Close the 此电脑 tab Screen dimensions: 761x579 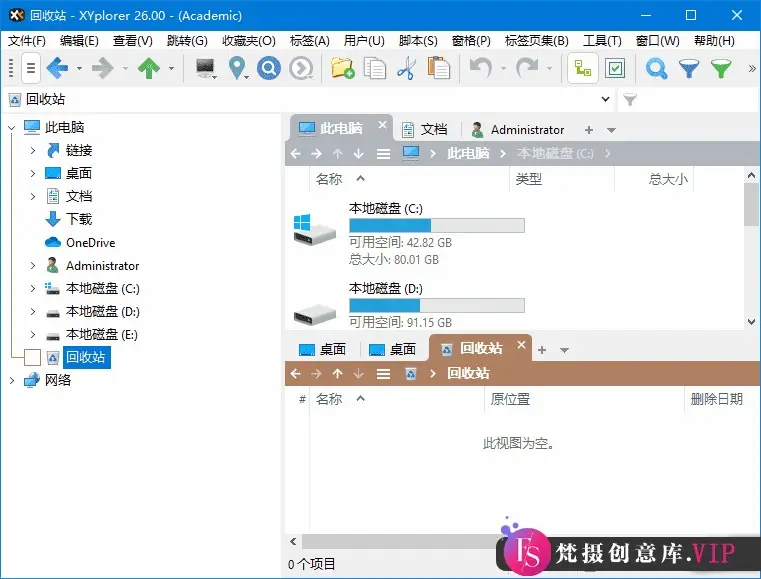pyautogui.click(x=382, y=125)
